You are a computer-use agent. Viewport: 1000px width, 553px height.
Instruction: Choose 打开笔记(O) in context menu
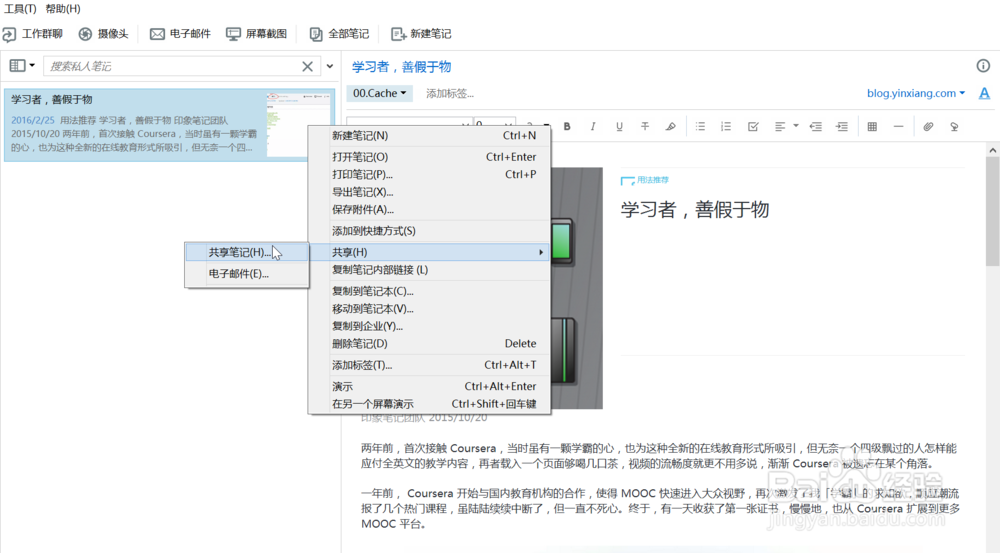point(429,157)
